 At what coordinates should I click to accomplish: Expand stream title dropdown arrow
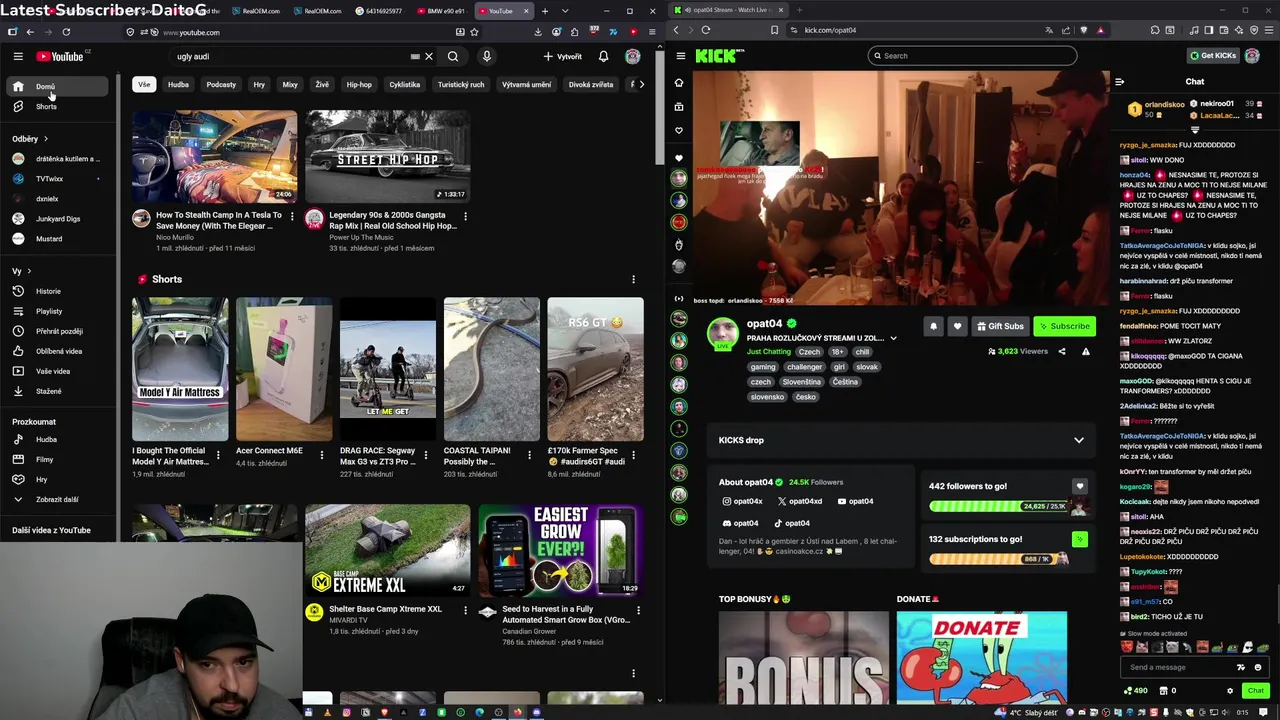[x=893, y=338]
